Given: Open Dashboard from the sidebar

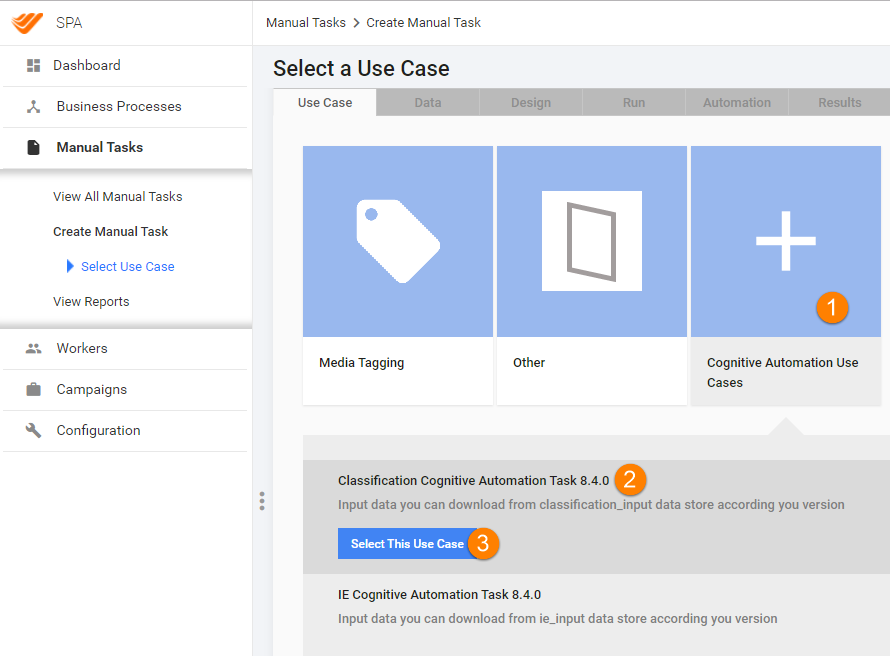Looking at the screenshot, I should click(x=87, y=65).
